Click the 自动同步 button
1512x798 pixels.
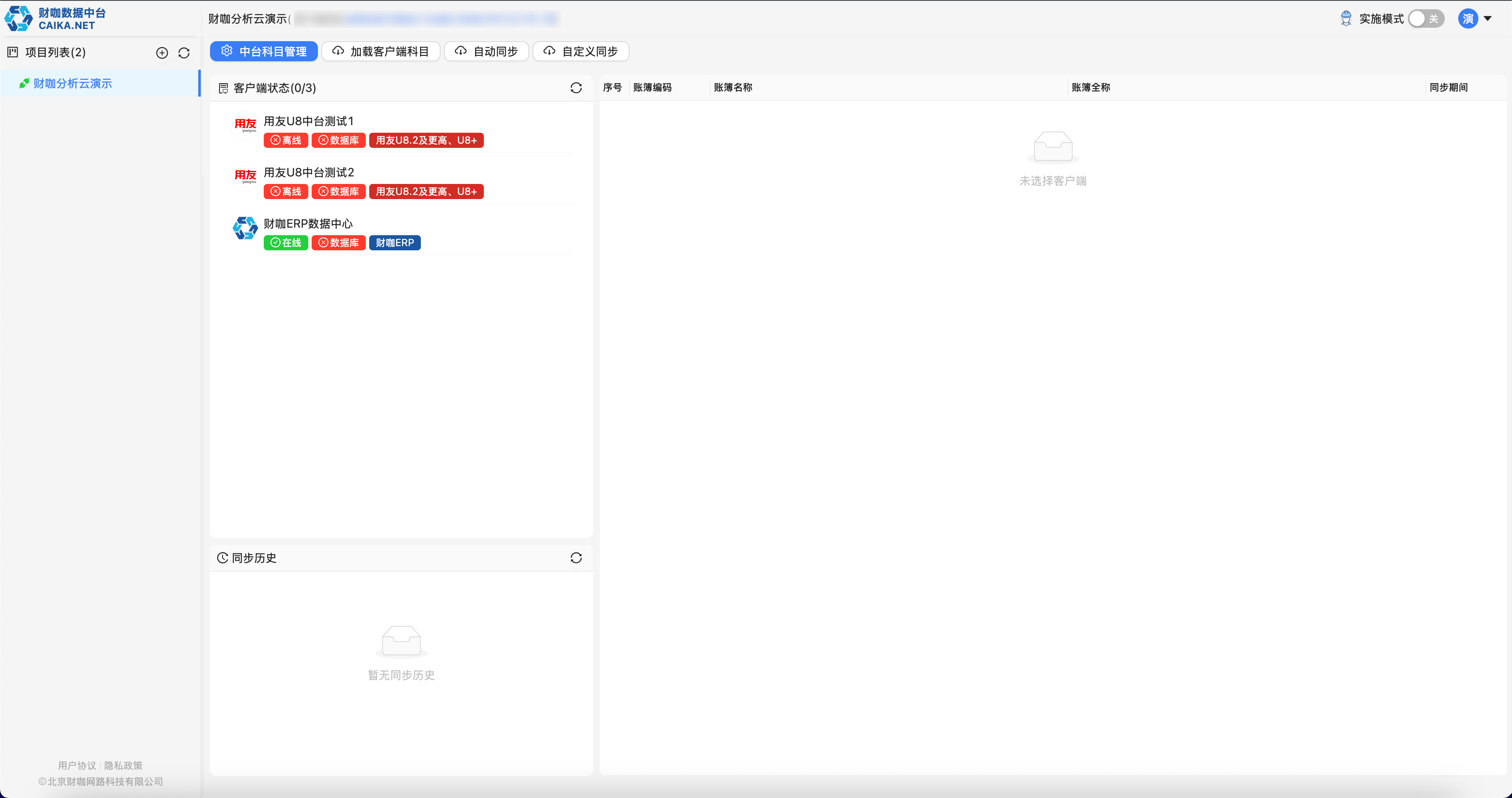tap(487, 52)
